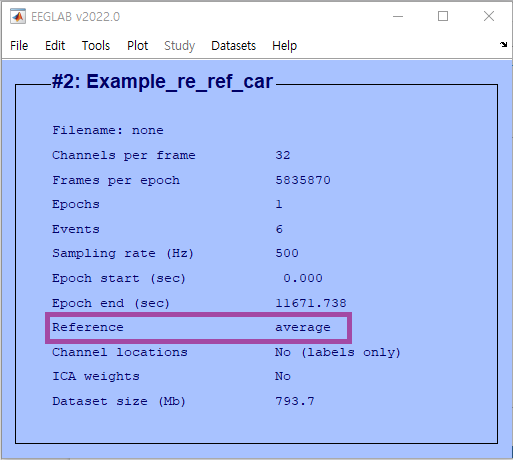
Task: Click the 'Filename: none' line
Action: [x=108, y=130]
